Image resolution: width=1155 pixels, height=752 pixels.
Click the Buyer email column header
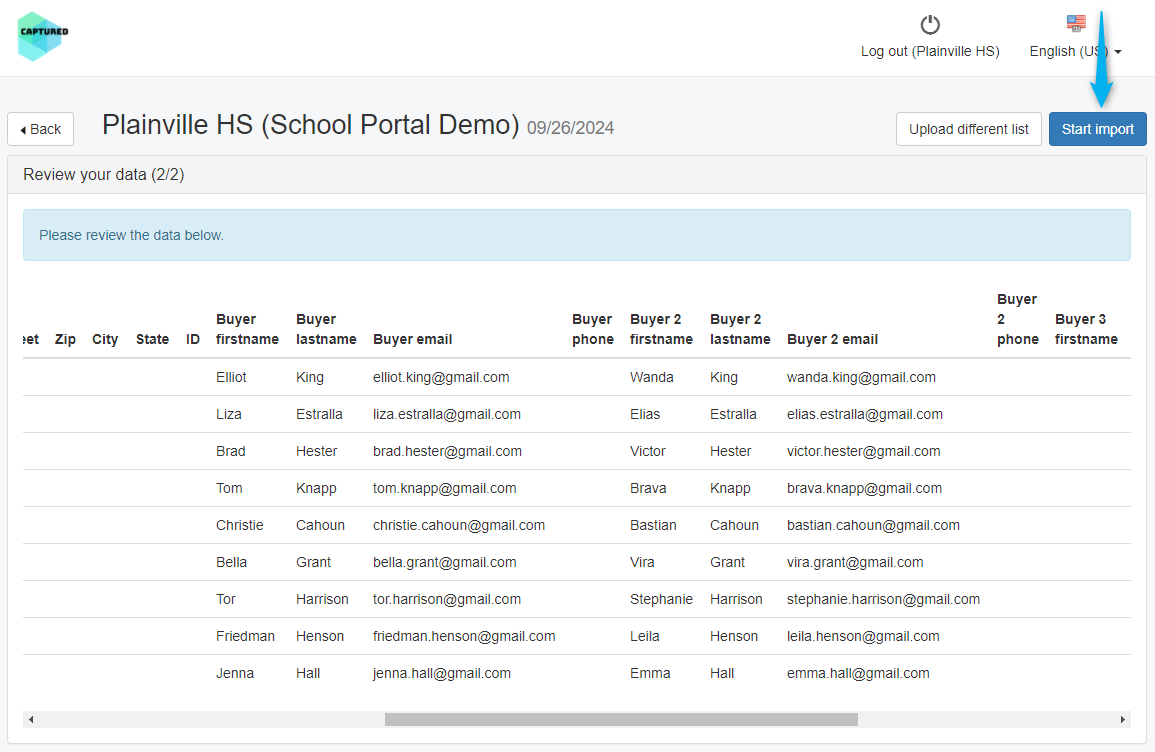pos(412,339)
